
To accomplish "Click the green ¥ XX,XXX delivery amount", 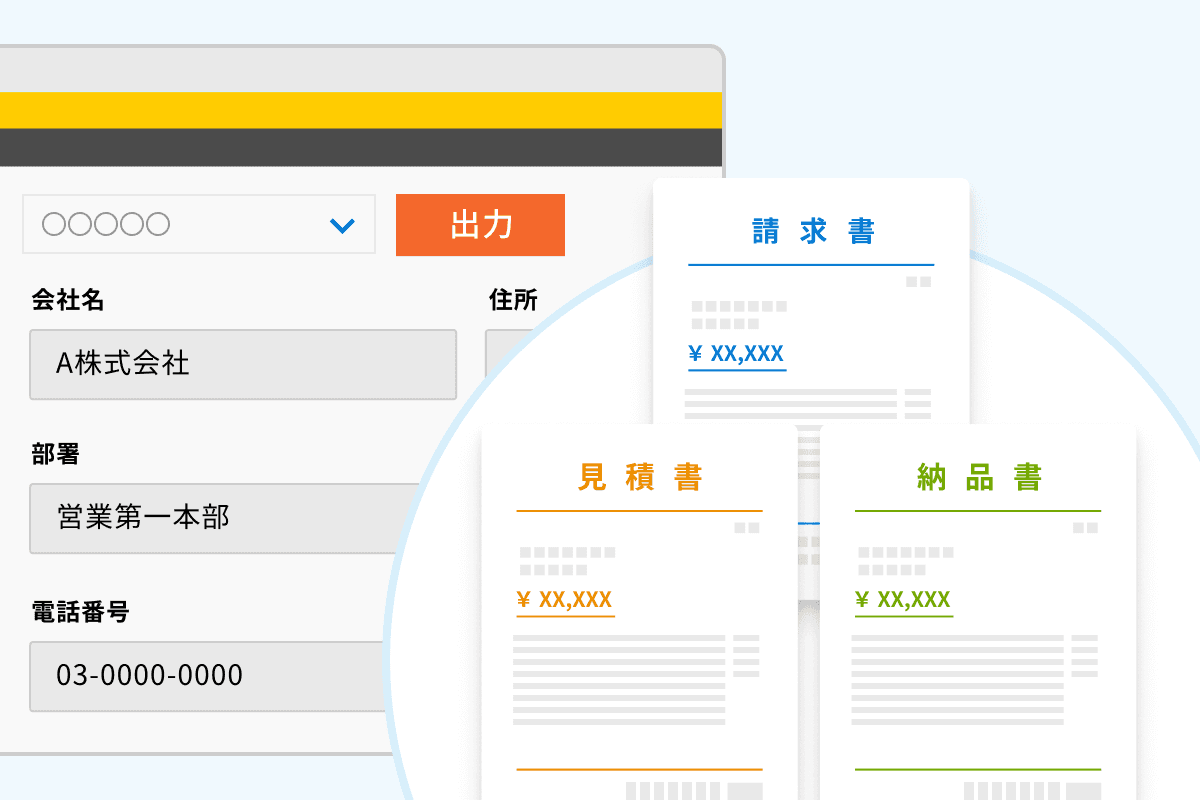I will click(903, 600).
